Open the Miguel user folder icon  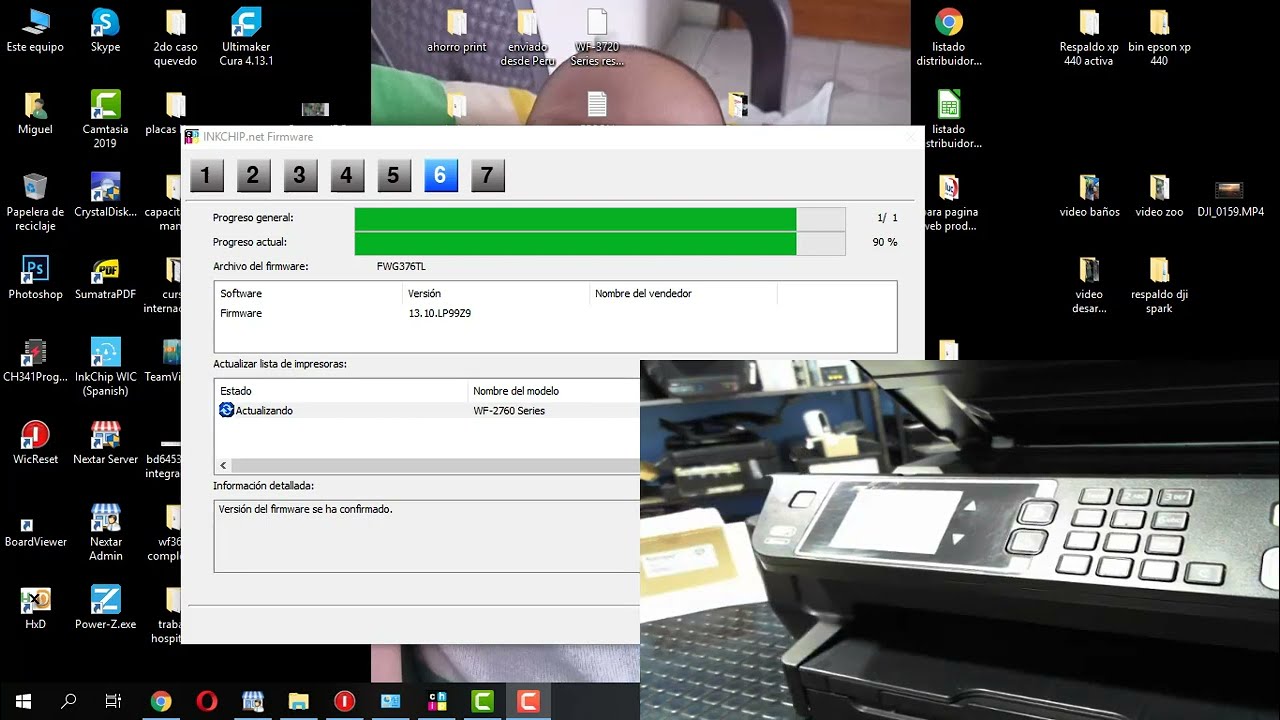point(35,113)
